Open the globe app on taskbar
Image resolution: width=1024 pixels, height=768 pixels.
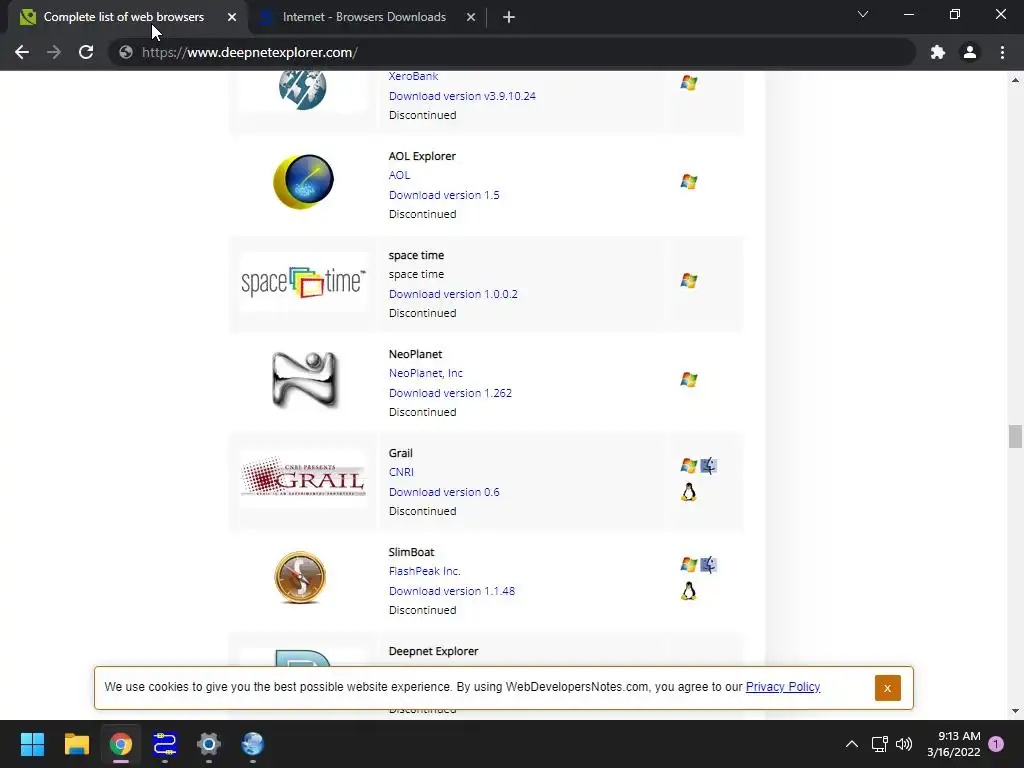[x=253, y=744]
